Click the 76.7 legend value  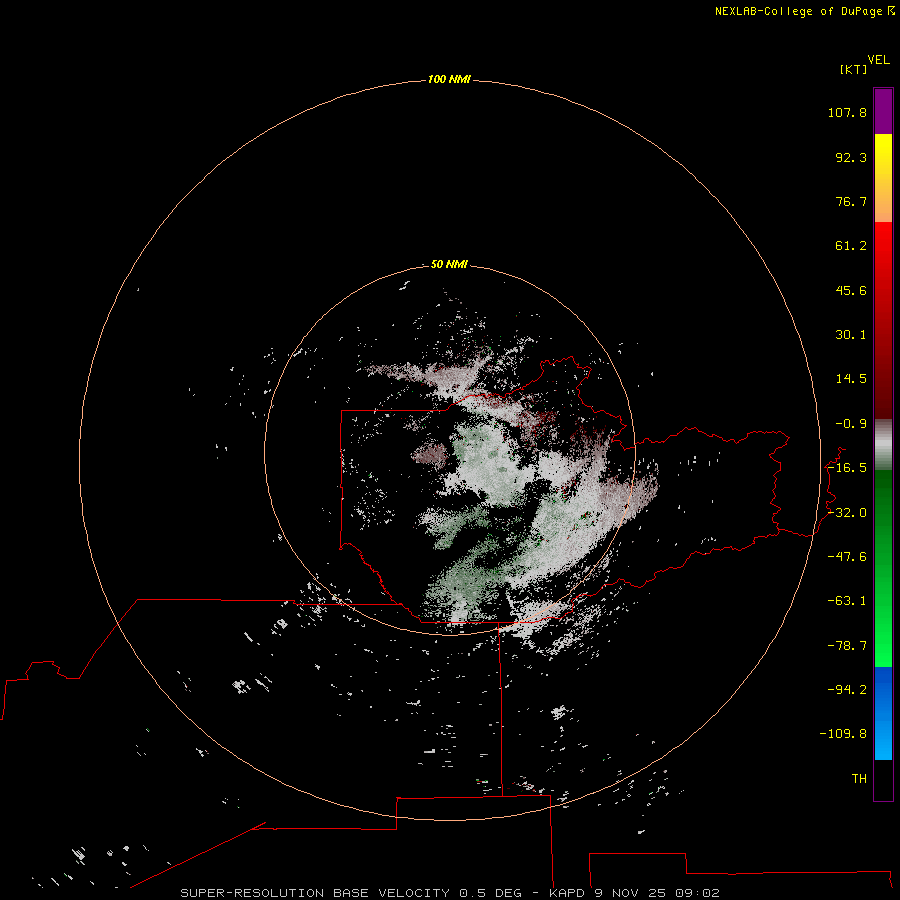tap(851, 201)
